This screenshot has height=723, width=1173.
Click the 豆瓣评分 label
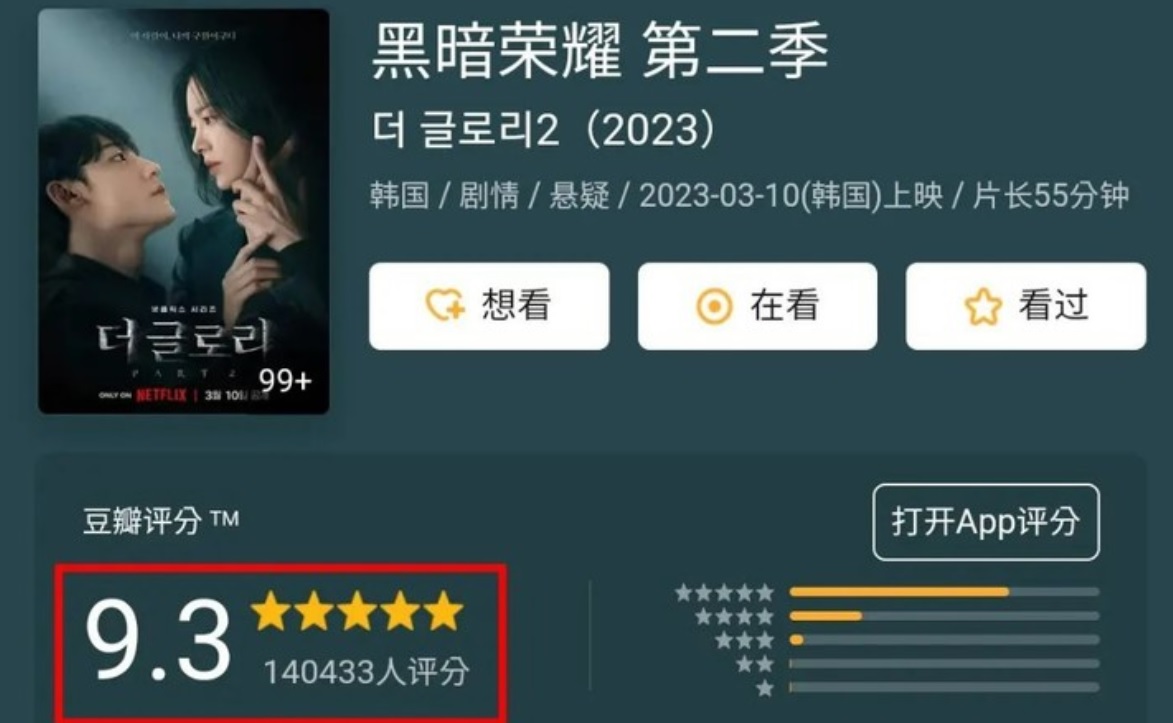point(143,521)
